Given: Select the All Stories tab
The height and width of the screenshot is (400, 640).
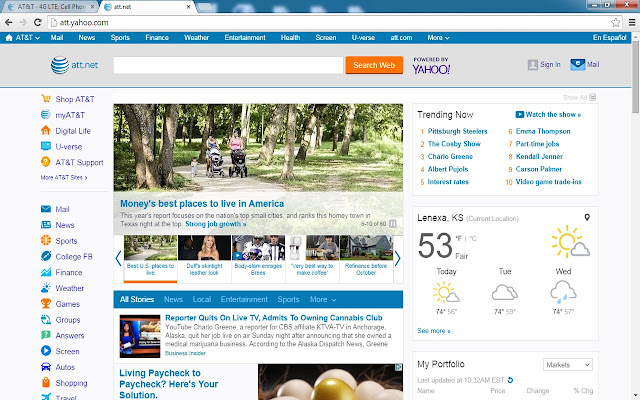Looking at the screenshot, I should [x=137, y=300].
